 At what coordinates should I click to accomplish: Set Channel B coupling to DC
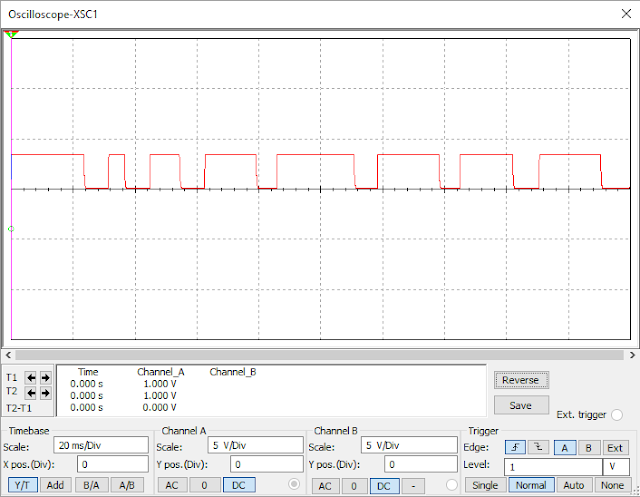[x=384, y=486]
